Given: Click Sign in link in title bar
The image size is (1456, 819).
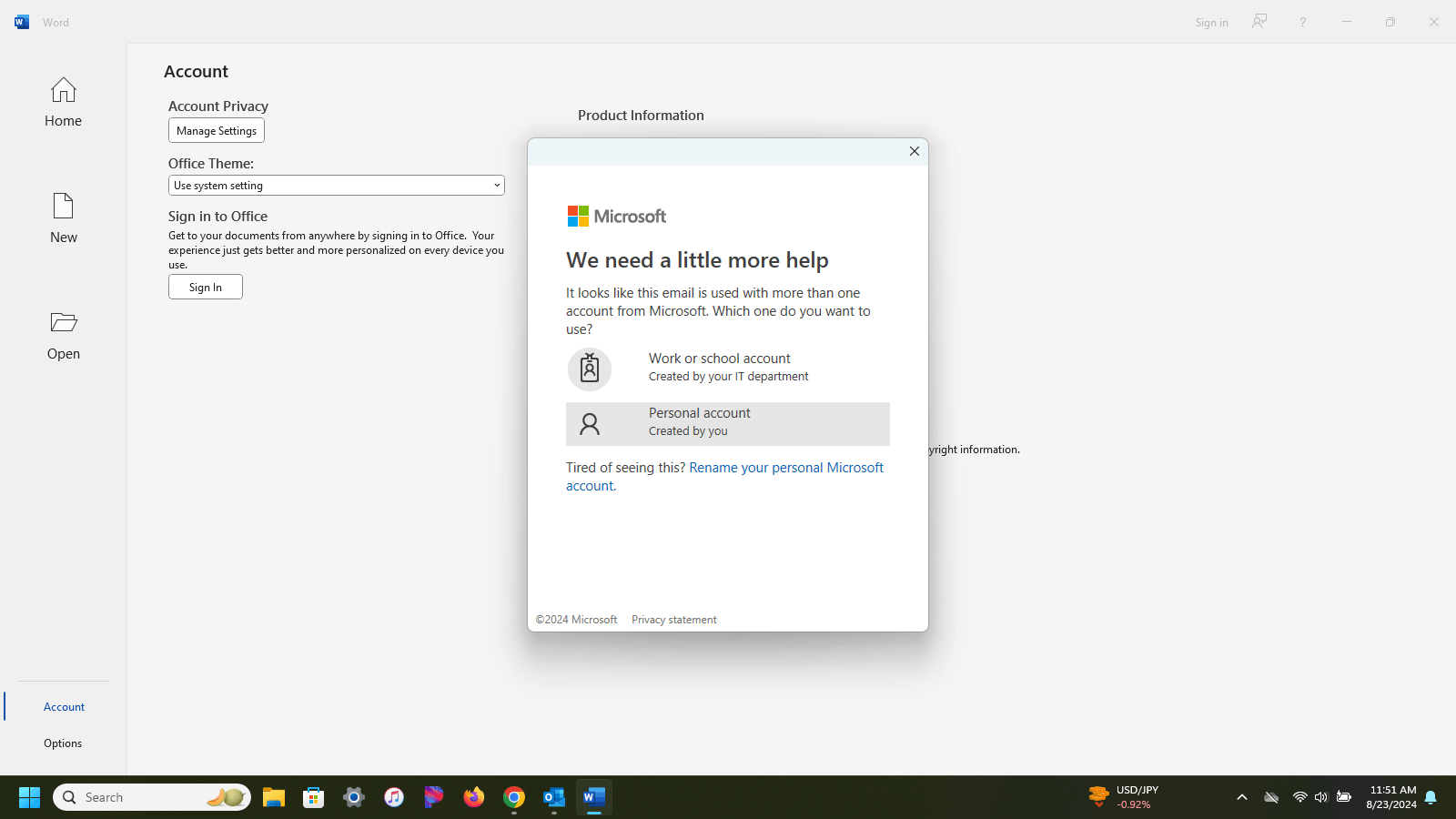Looking at the screenshot, I should point(1211,23).
